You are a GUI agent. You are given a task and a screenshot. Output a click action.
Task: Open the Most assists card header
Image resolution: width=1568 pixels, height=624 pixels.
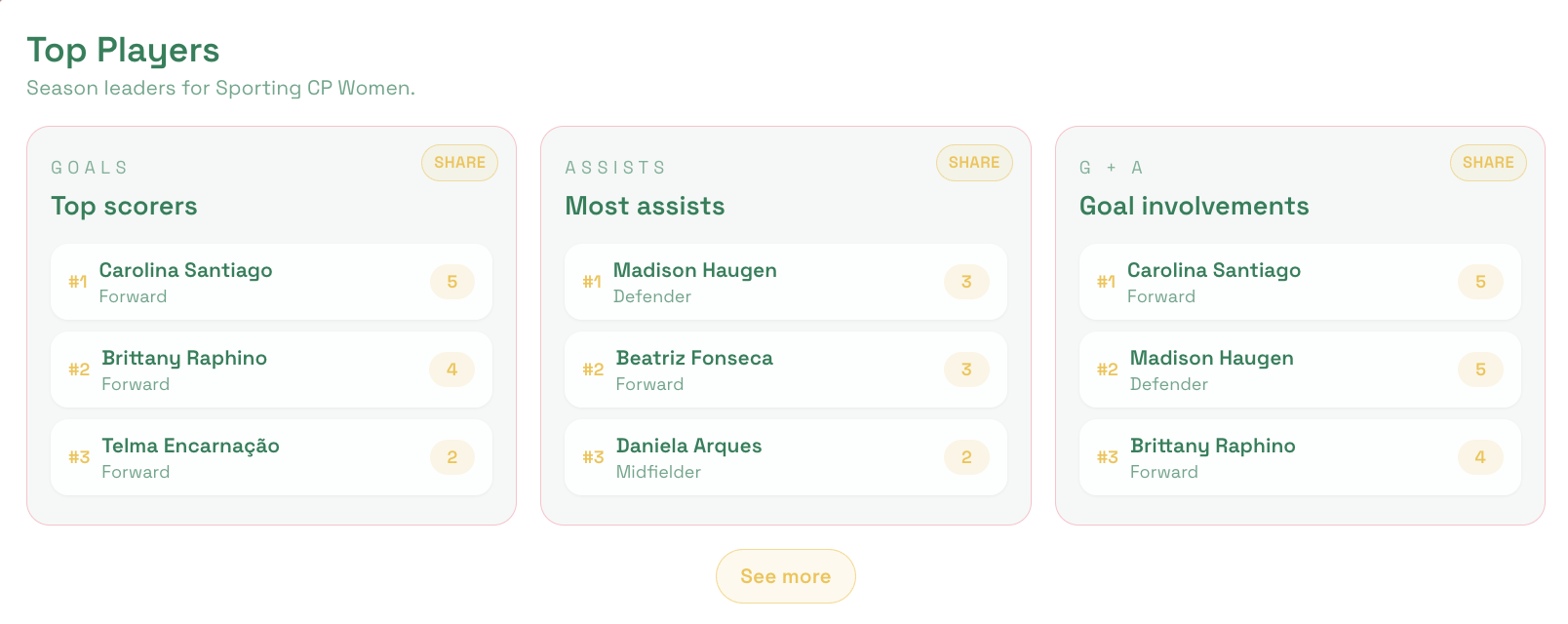645,206
